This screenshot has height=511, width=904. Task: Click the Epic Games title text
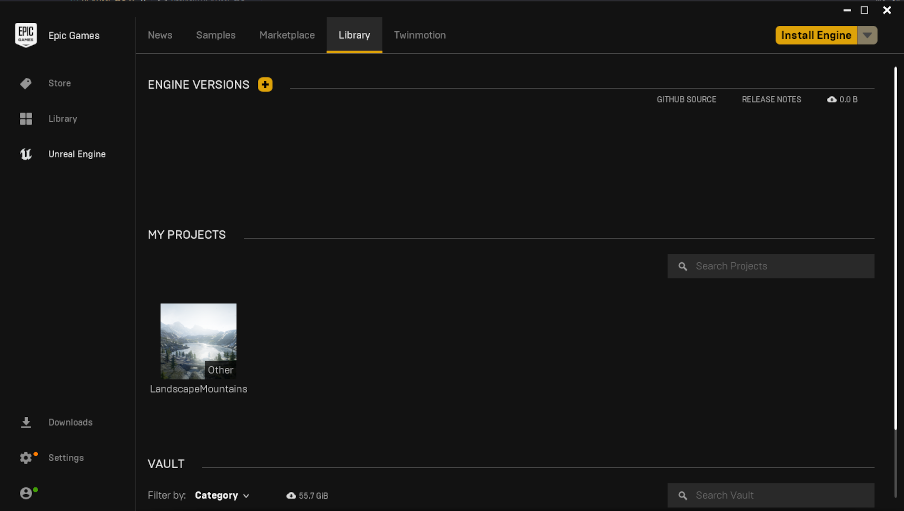pos(74,36)
